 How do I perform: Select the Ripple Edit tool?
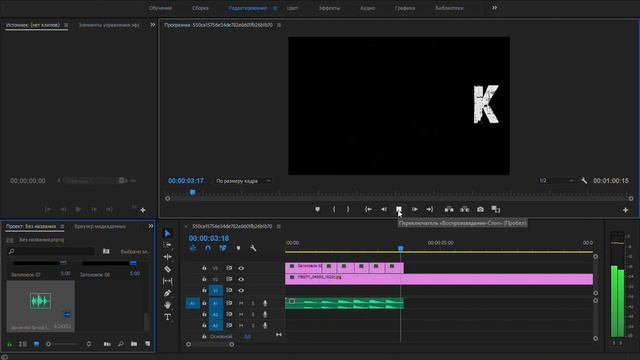[167, 257]
